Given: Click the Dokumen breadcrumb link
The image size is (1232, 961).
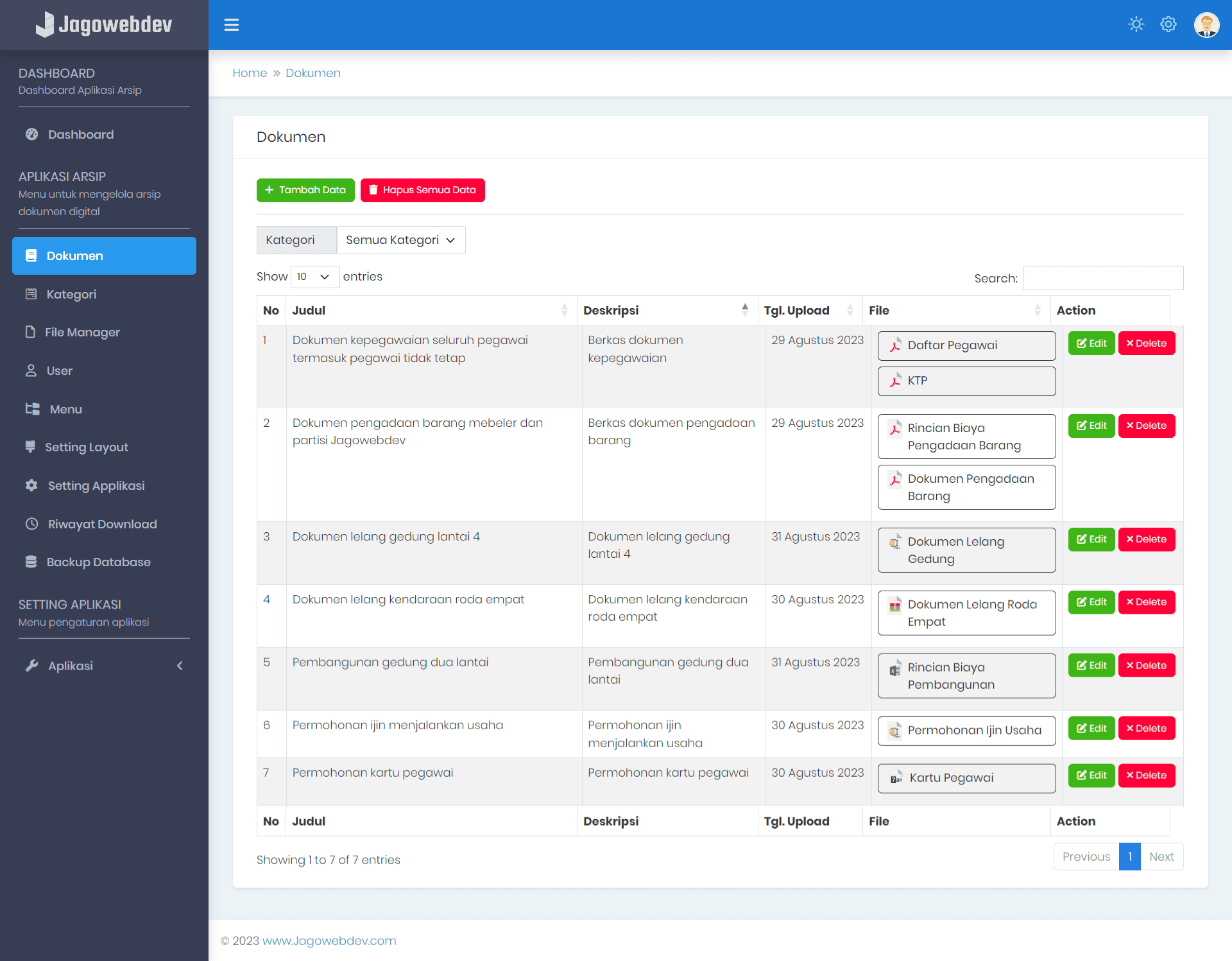Looking at the screenshot, I should tap(313, 73).
